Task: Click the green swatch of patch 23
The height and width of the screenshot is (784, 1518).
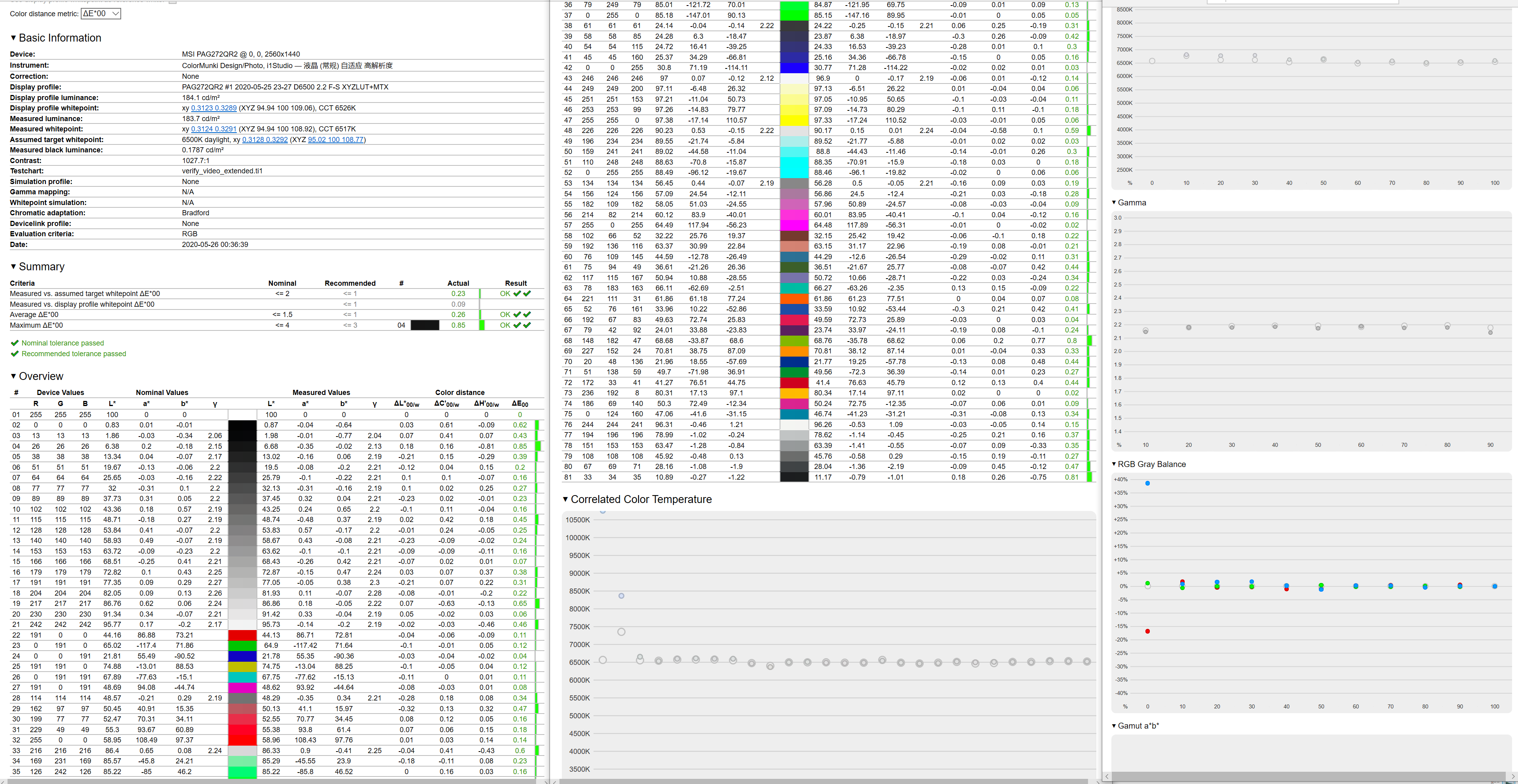Action: [242, 645]
